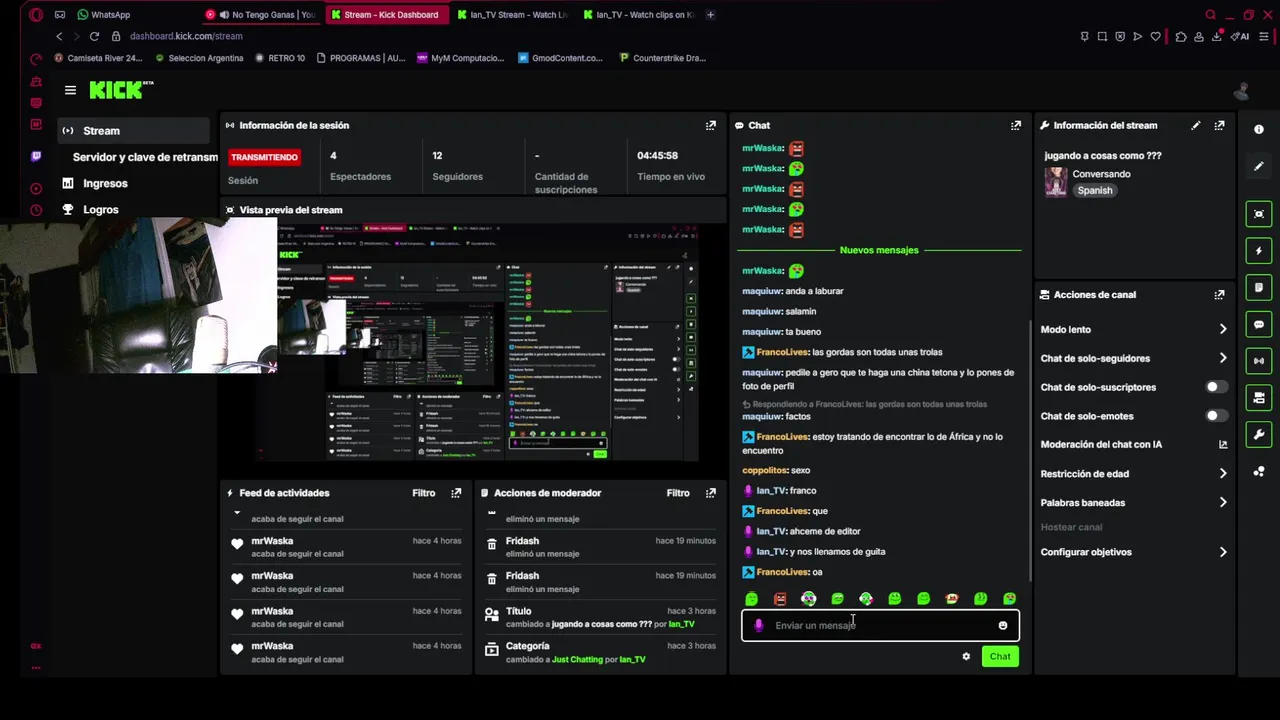Open the hamburger menu beside Kick logo

pyautogui.click(x=70, y=90)
